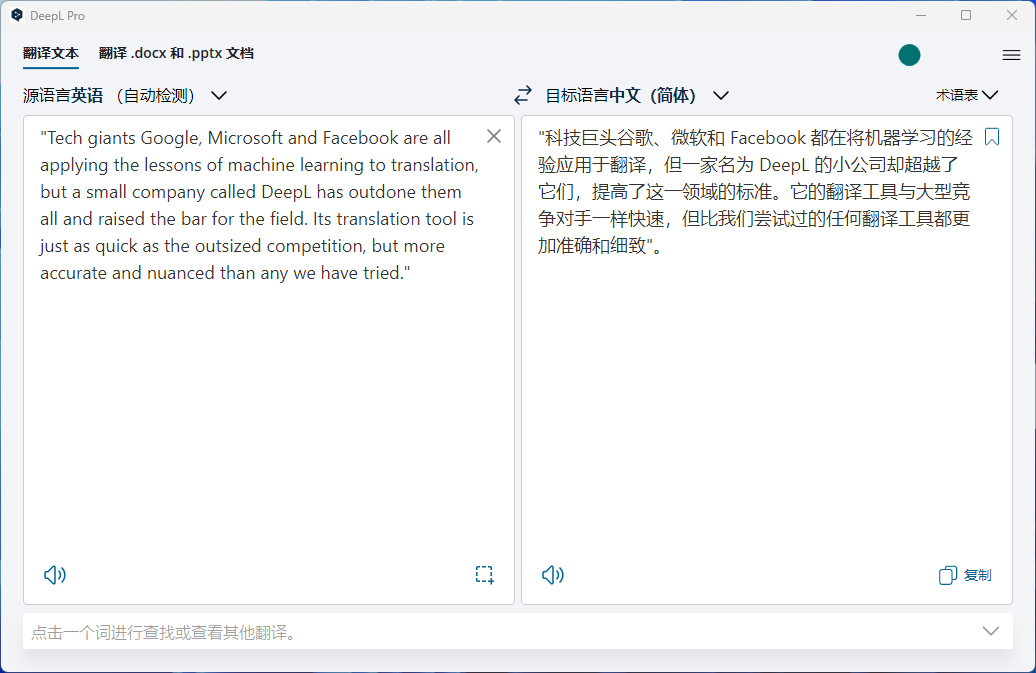Click the word Microsoft in source text
Viewport: 1036px width, 673px height.
(x=246, y=137)
